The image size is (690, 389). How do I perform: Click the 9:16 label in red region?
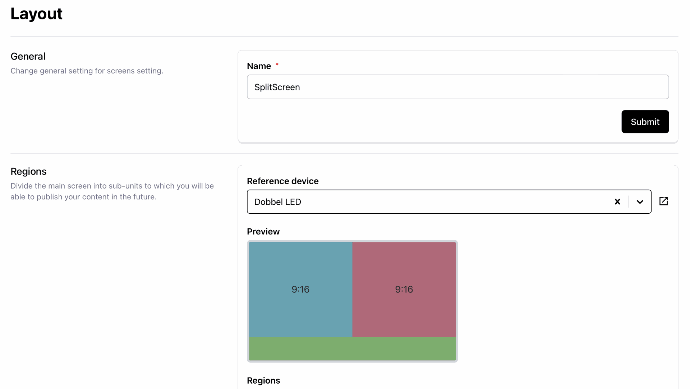pyautogui.click(x=404, y=290)
